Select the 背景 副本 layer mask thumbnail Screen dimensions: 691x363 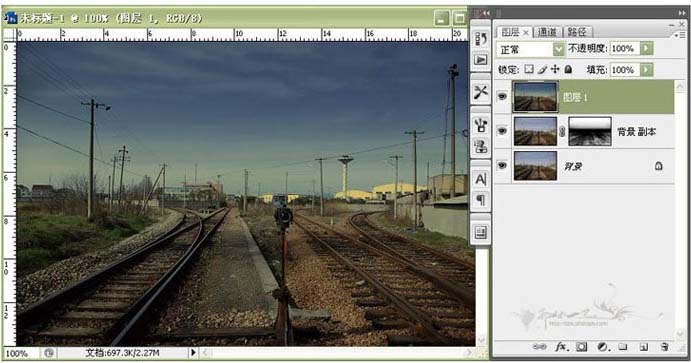(x=590, y=131)
